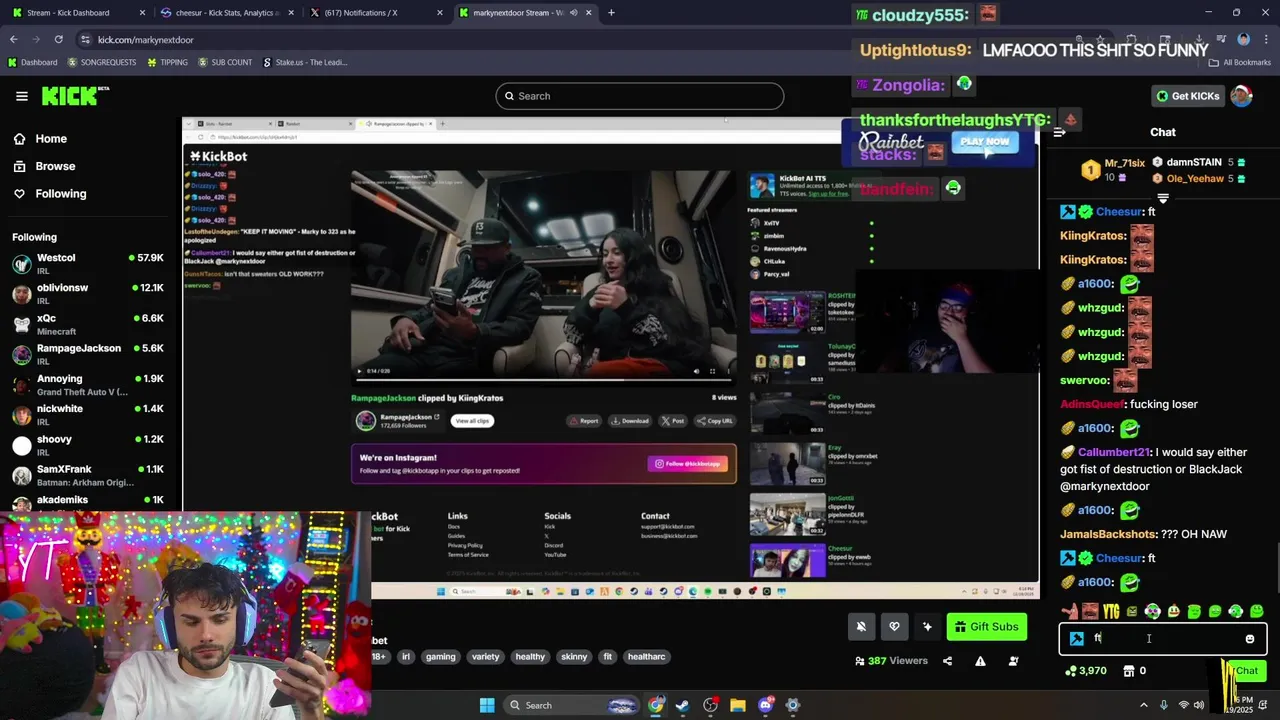
Task: Open the Westcol channel
Action: pos(88,264)
